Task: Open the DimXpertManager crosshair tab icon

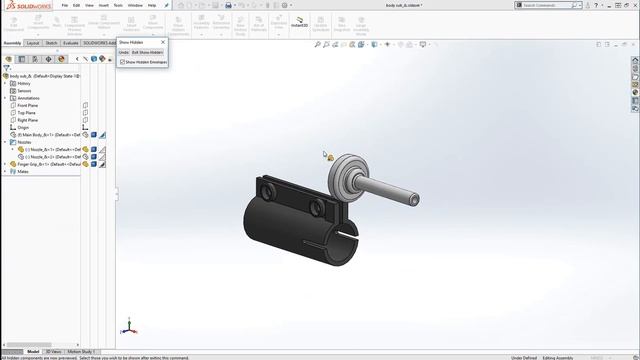Action: [x=48, y=59]
